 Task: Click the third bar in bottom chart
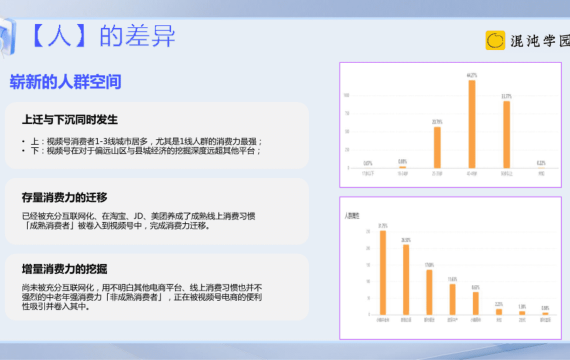tap(429, 292)
